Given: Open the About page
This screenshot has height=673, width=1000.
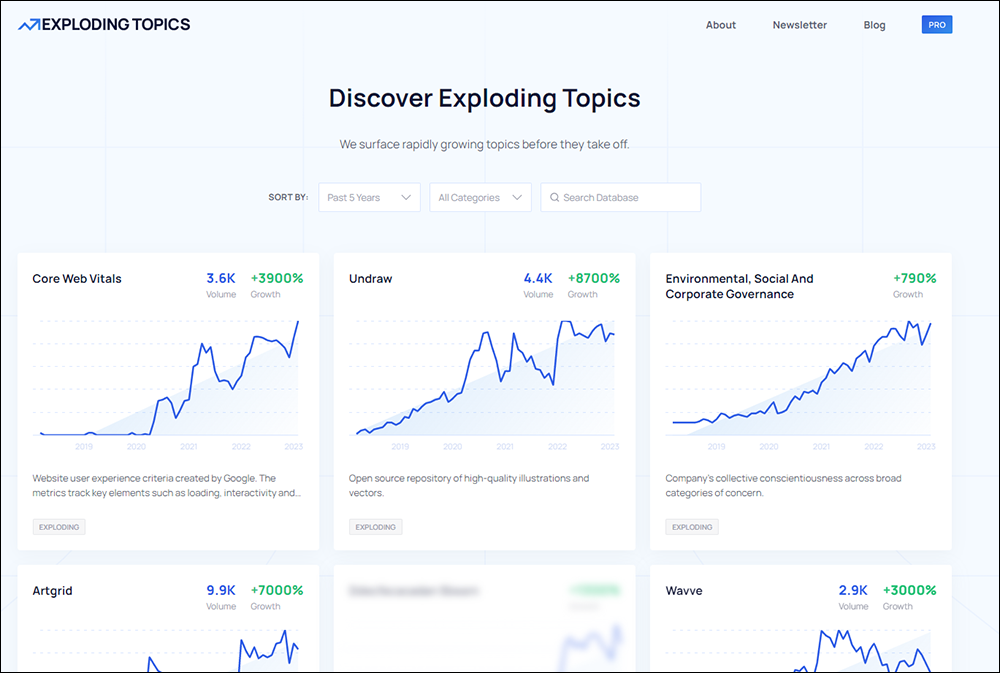Looking at the screenshot, I should (x=721, y=25).
